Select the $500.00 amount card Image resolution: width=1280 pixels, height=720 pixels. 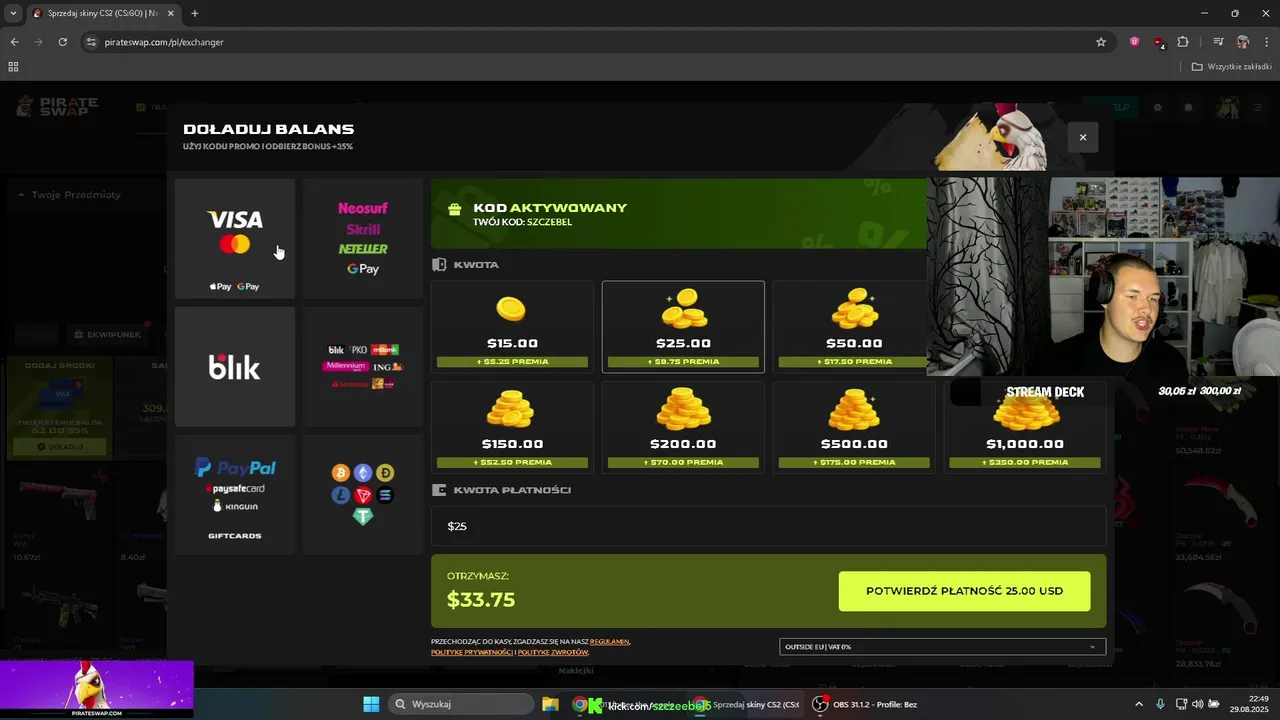click(854, 427)
